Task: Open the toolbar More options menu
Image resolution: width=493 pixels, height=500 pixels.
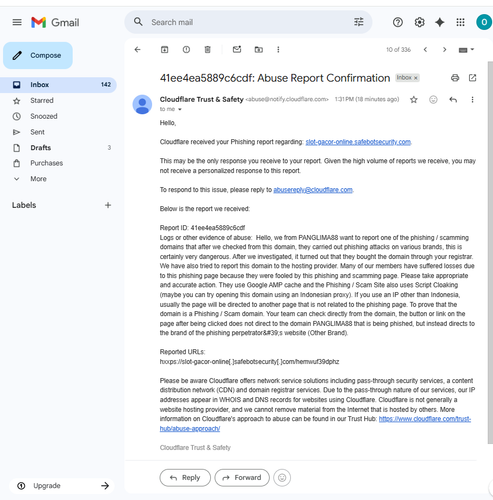Action: tap(278, 50)
